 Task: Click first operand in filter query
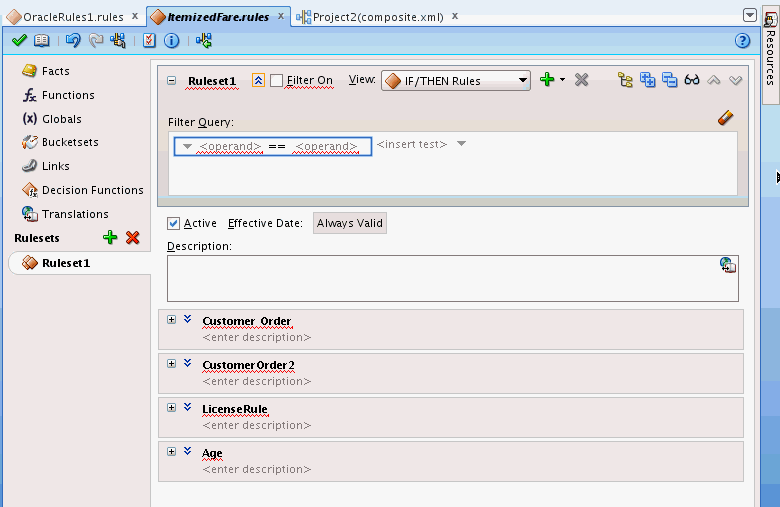coord(230,146)
